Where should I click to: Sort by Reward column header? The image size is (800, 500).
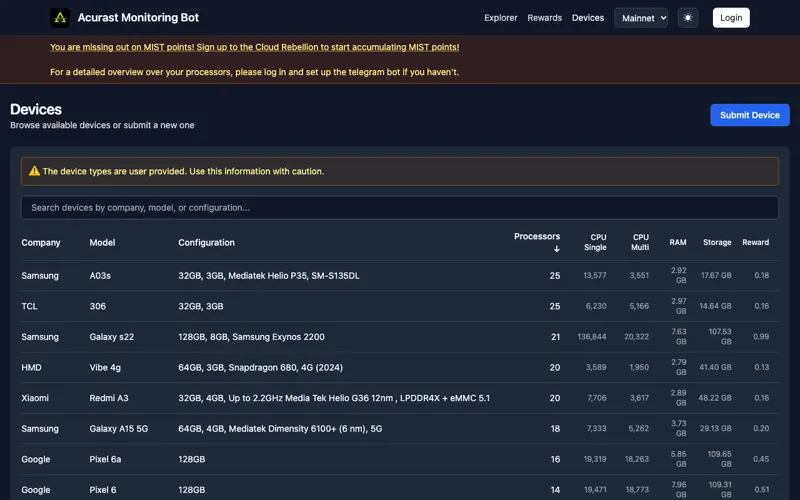click(755, 242)
